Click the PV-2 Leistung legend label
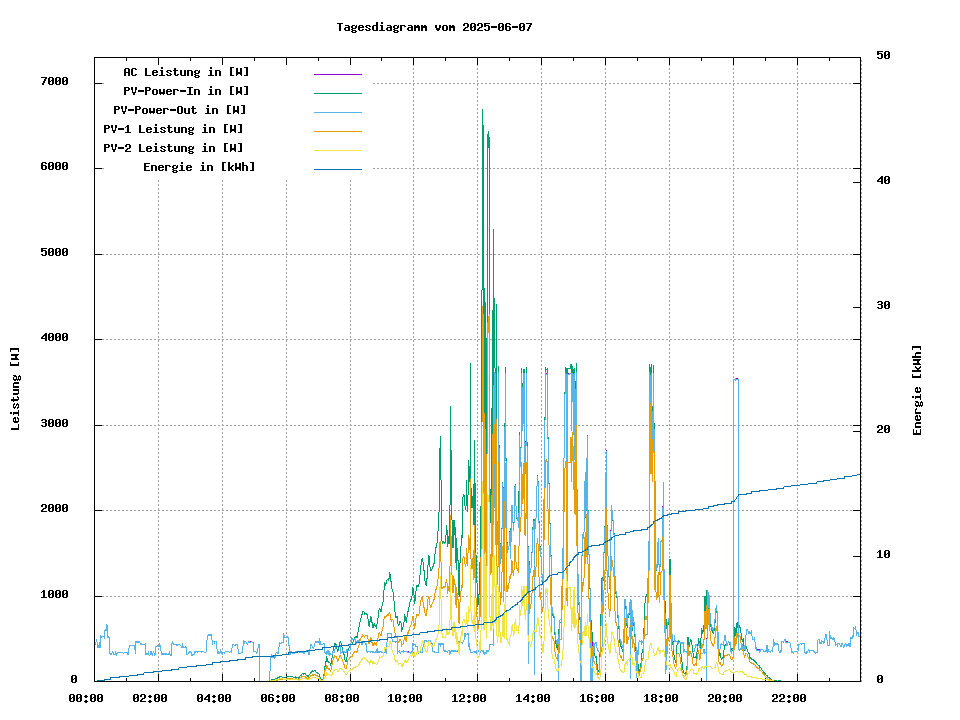 [173, 148]
